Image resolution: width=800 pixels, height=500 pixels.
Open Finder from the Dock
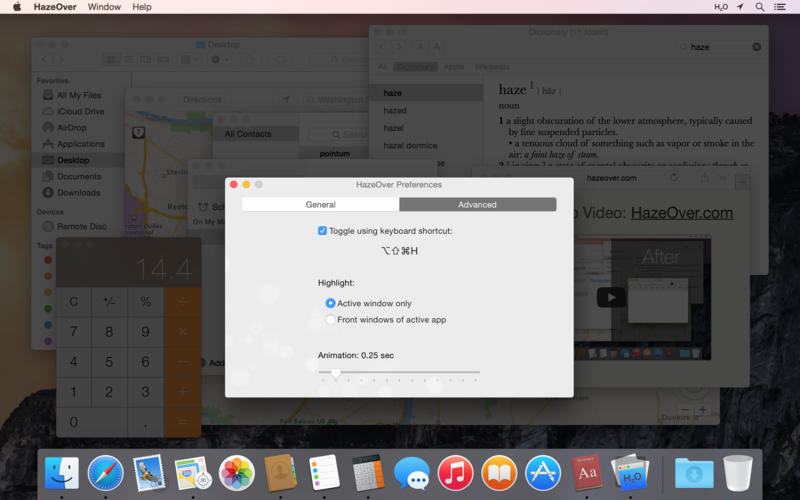62,473
